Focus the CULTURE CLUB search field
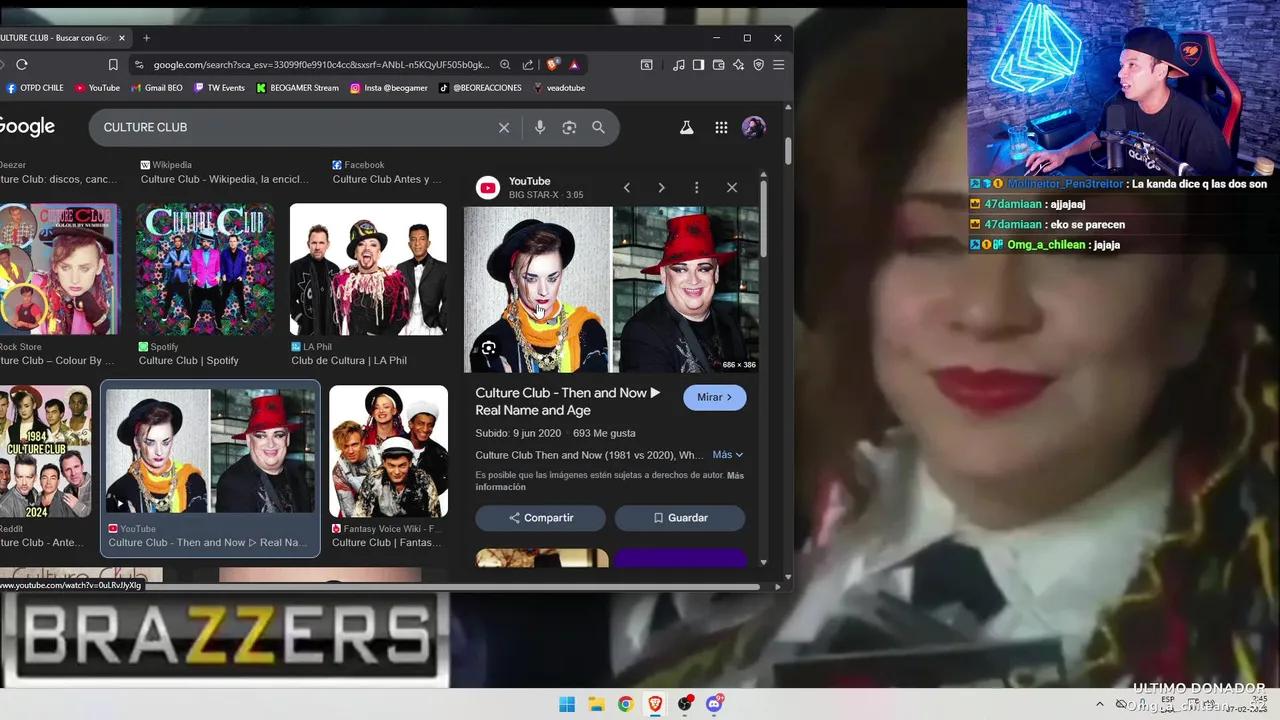 tap(295, 127)
